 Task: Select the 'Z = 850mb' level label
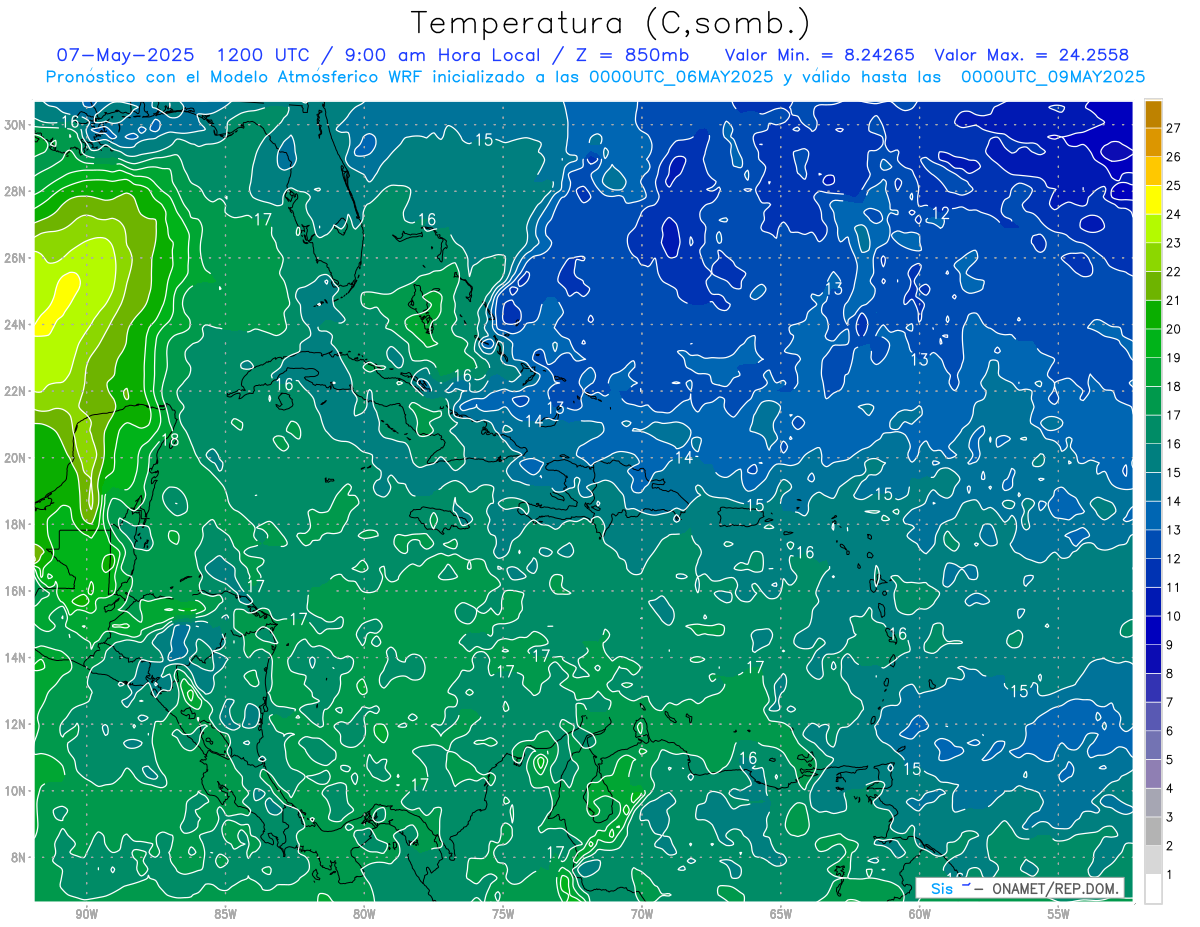point(627,55)
